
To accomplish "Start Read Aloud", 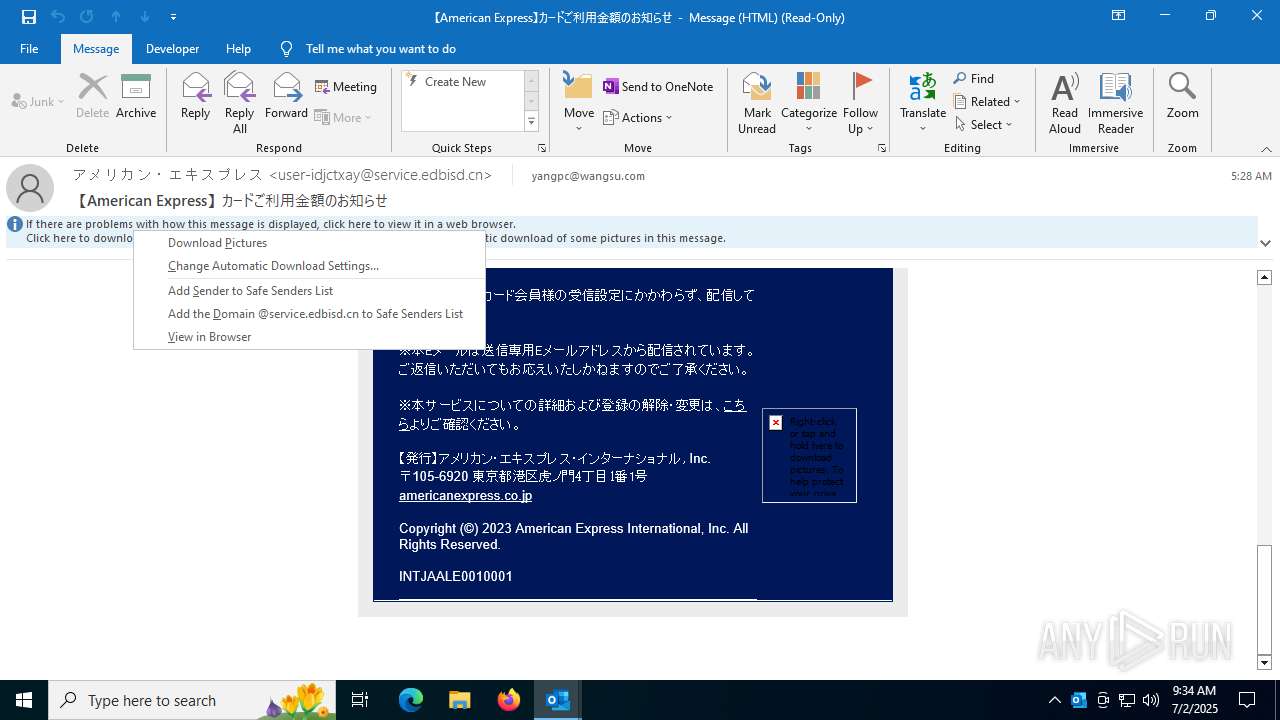I will (1065, 103).
